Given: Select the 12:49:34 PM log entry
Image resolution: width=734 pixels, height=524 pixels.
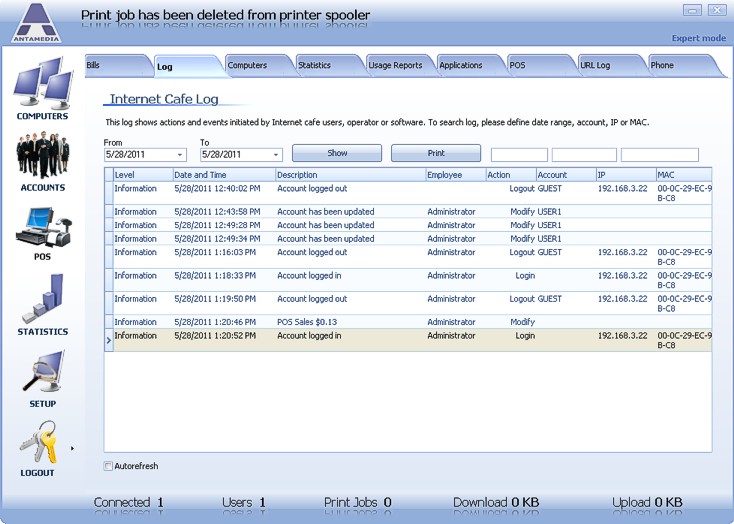Looking at the screenshot, I should [408, 239].
